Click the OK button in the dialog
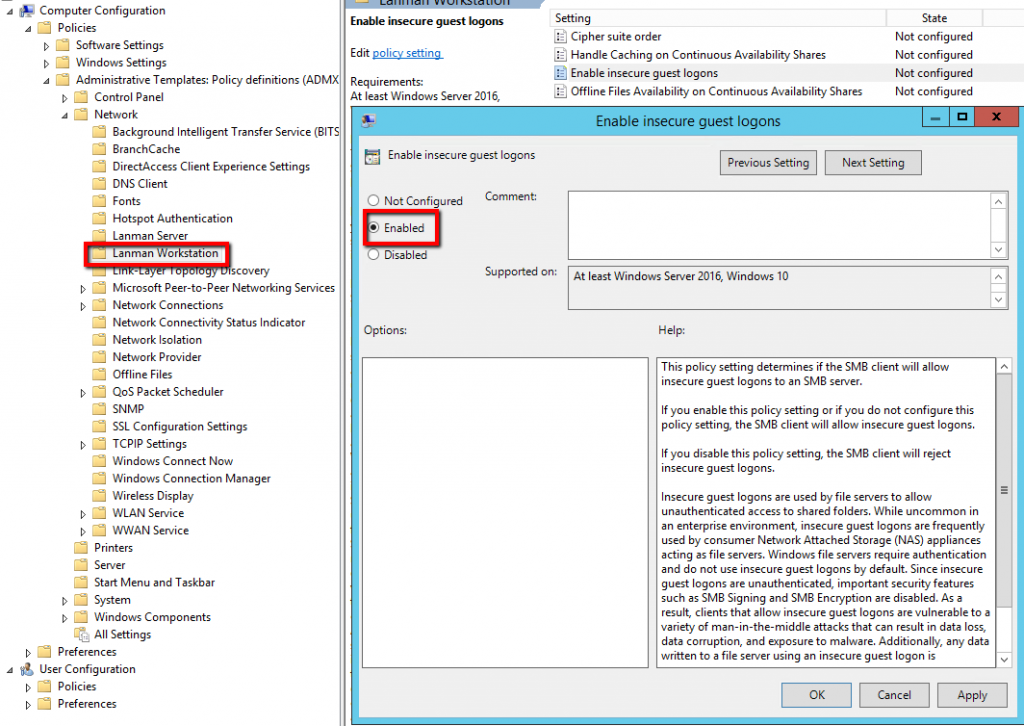This screenshot has width=1024, height=726. [816, 695]
